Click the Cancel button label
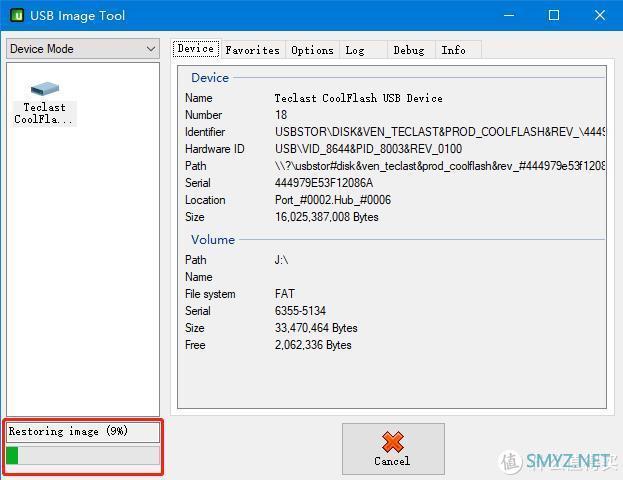 [x=392, y=461]
